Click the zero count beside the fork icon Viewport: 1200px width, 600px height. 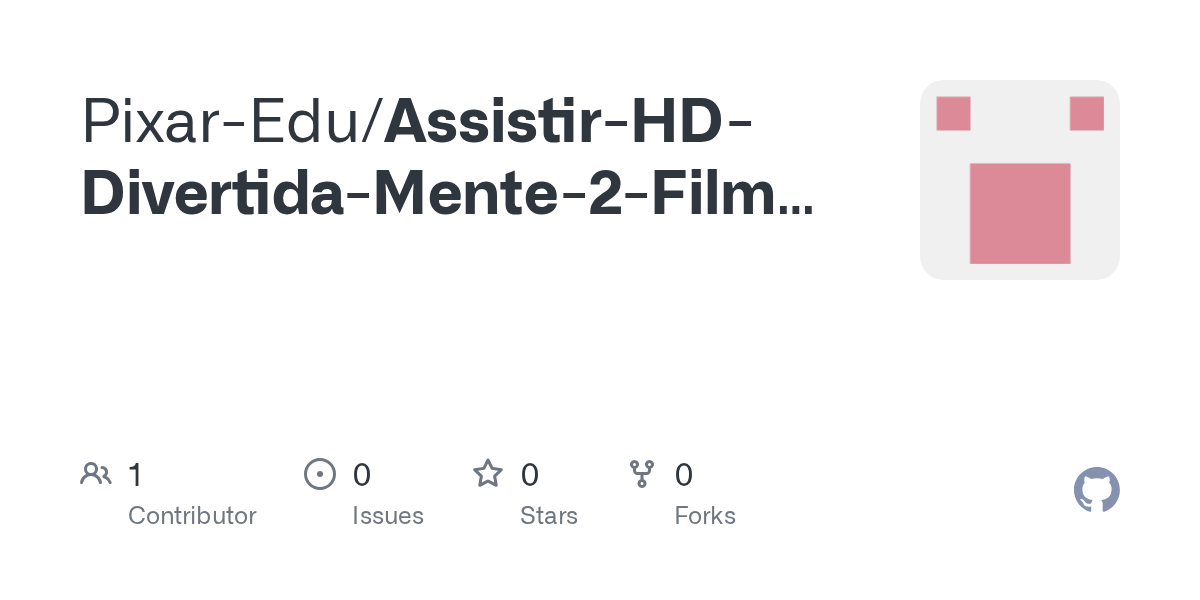pos(684,475)
